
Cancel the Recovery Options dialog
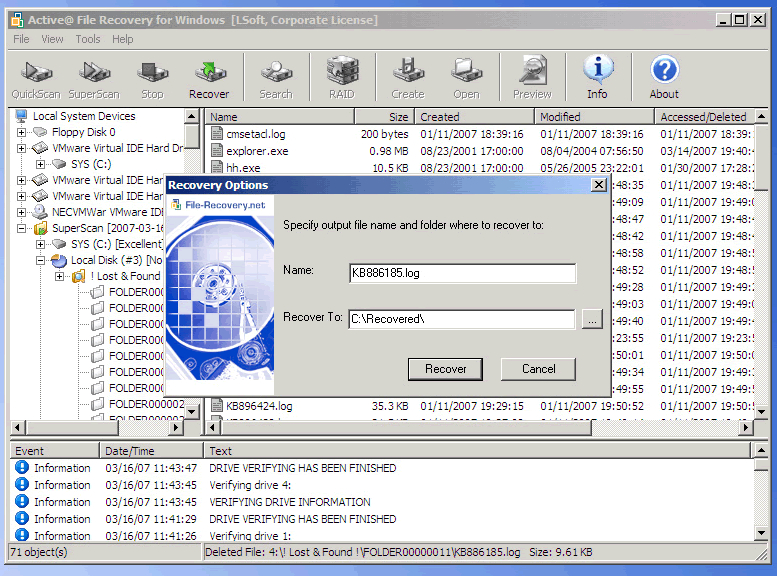point(538,369)
